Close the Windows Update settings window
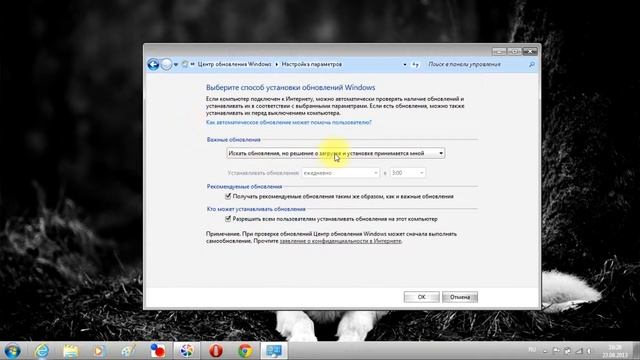This screenshot has width=640, height=360. pos(530,51)
